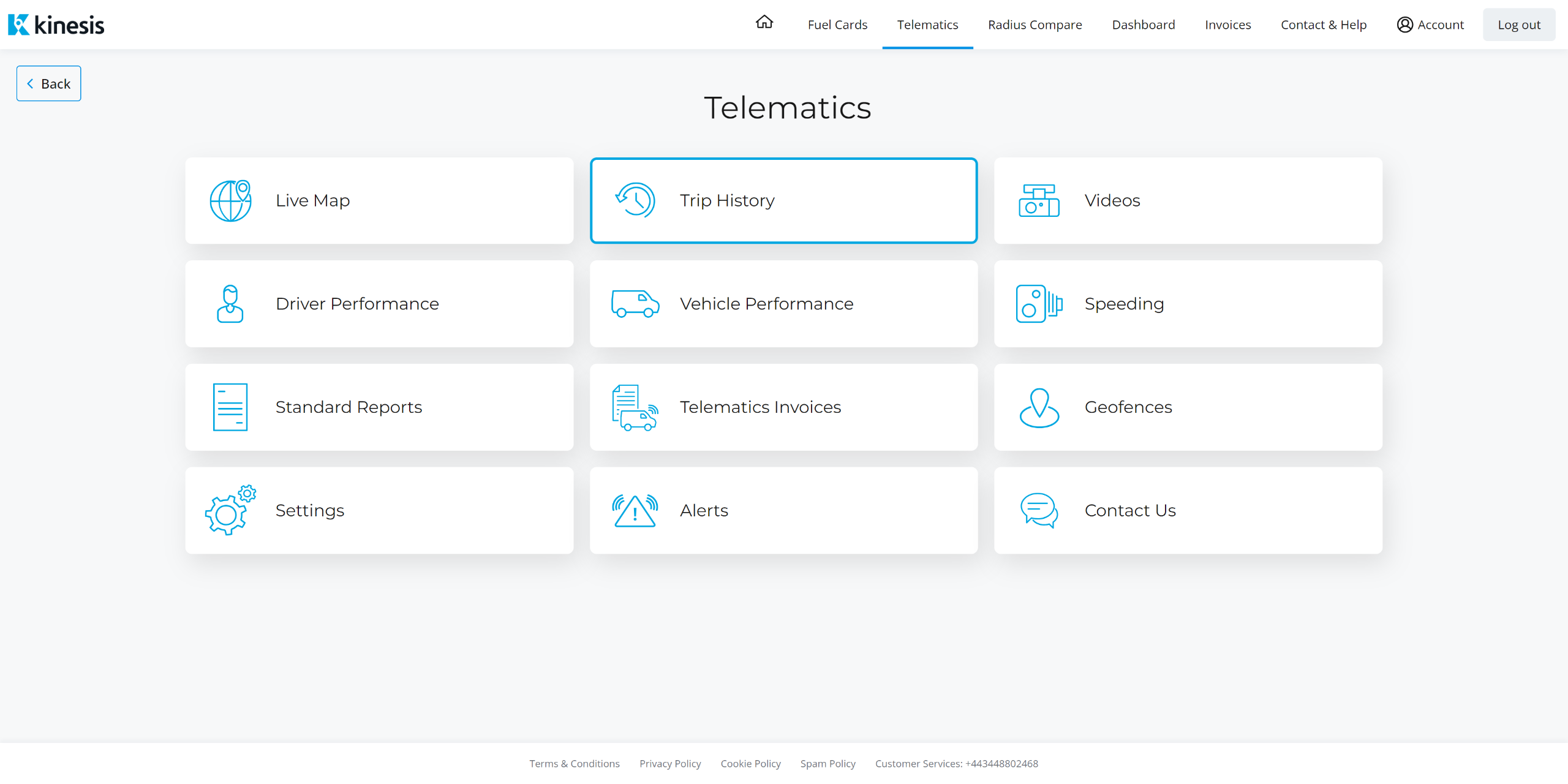Open the Live Map globe icon
This screenshot has width=1568, height=784.
point(230,200)
